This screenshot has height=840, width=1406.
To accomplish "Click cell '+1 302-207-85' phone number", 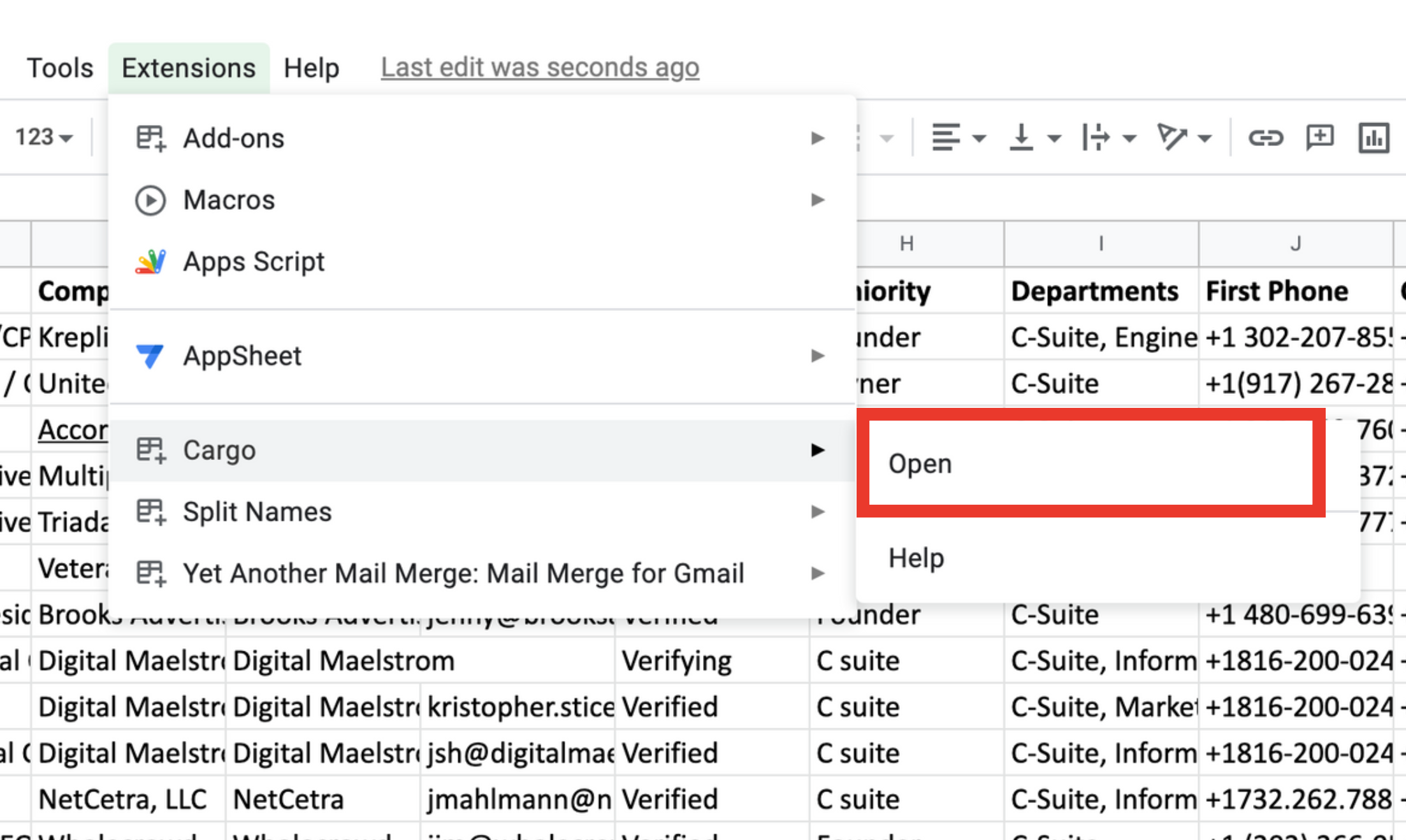I will tap(1296, 337).
